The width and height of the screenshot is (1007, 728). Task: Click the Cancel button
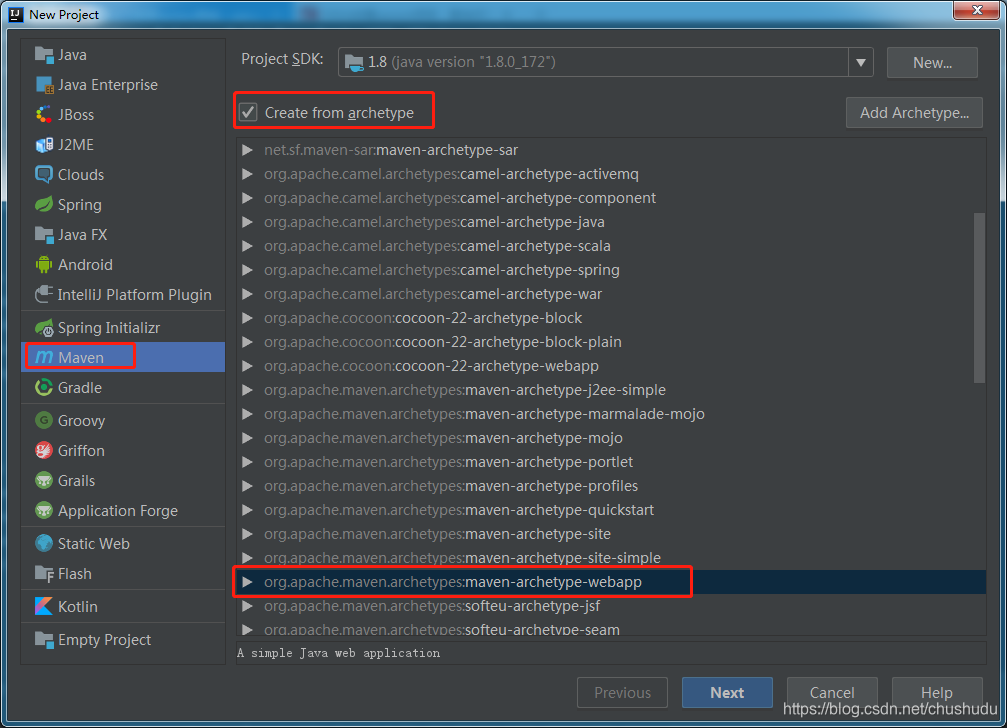point(832,693)
